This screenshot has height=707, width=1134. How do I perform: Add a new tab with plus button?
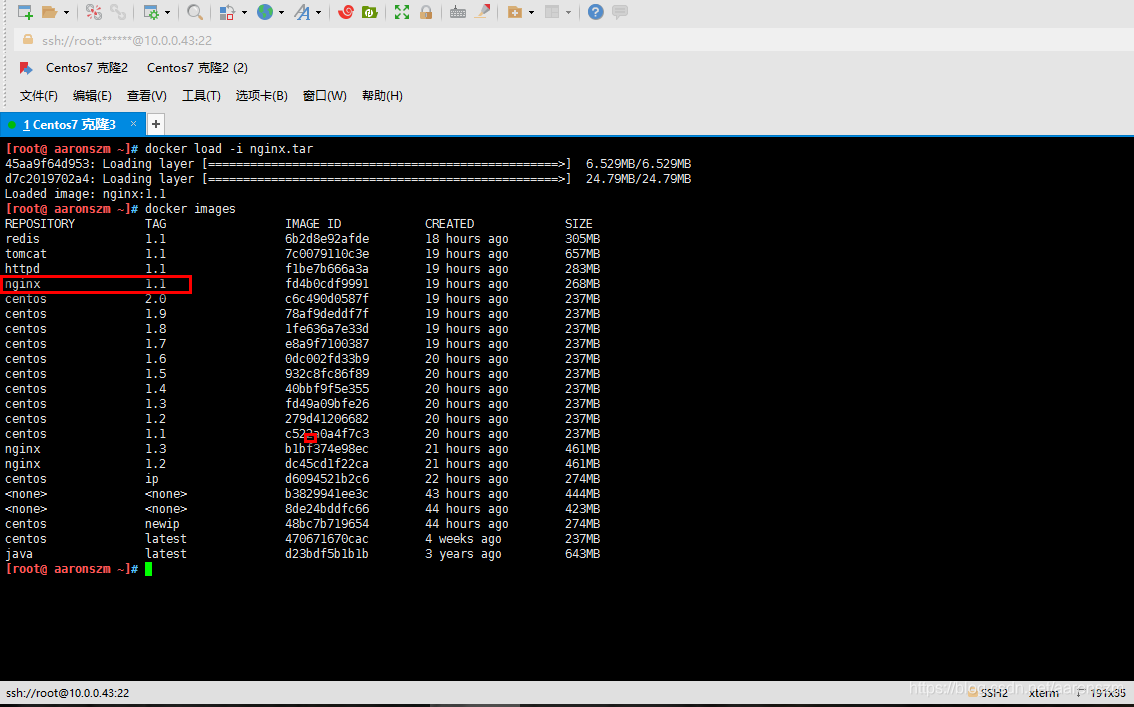155,124
